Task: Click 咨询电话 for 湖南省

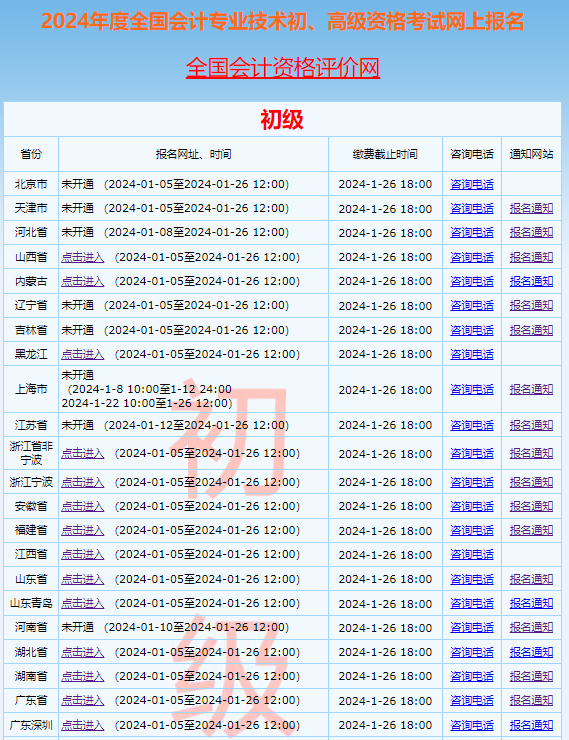Action: coord(472,676)
